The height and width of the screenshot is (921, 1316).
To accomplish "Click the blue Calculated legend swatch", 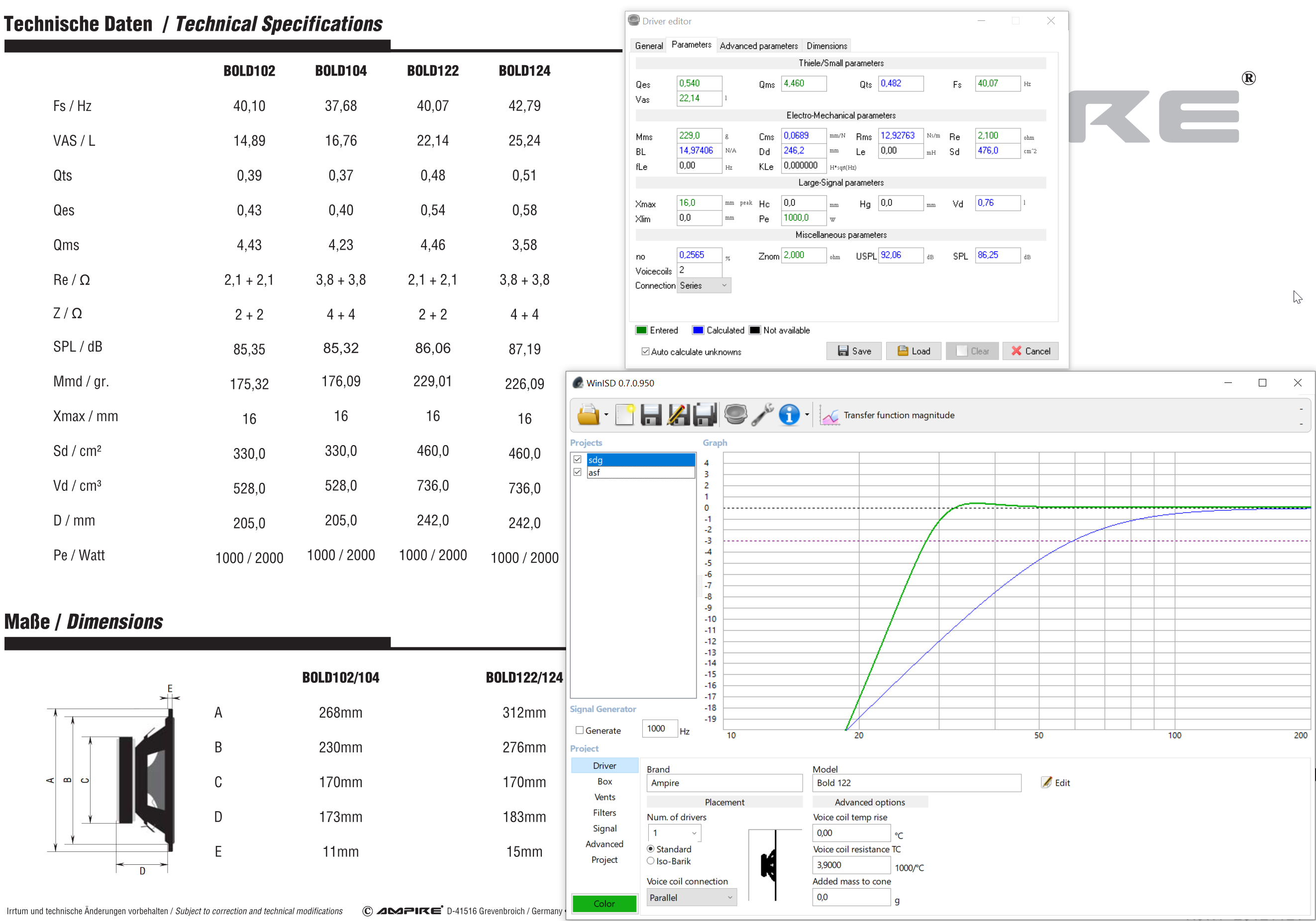I will (x=698, y=330).
